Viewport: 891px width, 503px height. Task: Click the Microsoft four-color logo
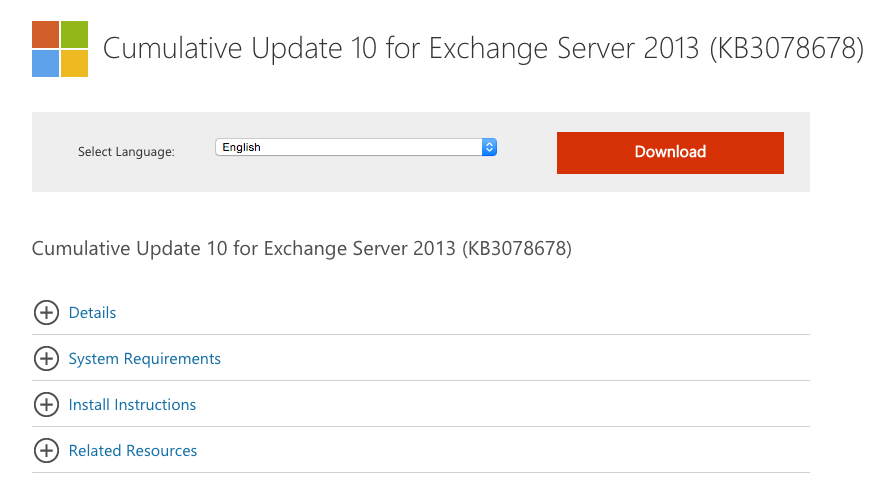coord(60,49)
